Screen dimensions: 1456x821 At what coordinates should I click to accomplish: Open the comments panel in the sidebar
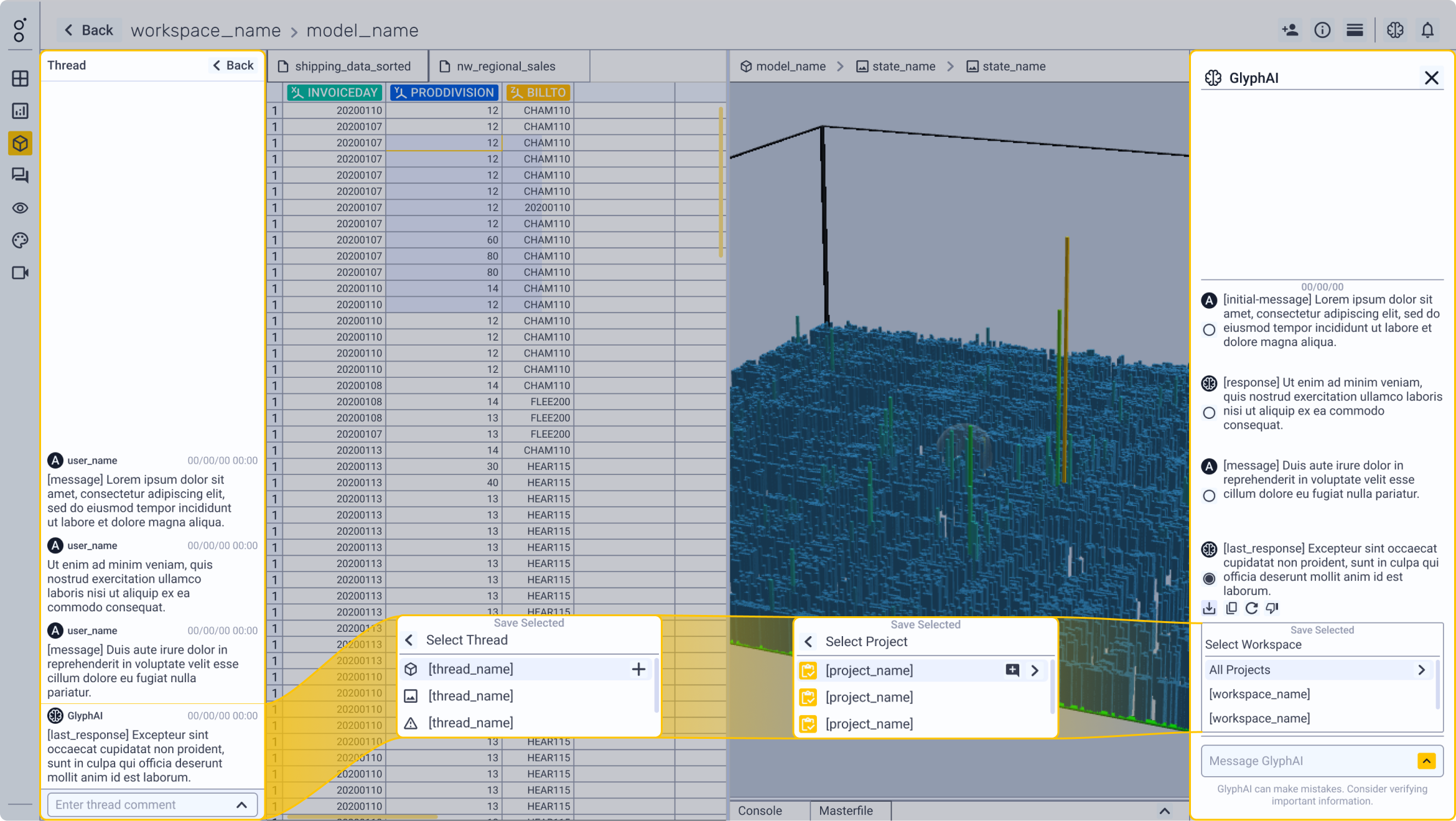click(20, 176)
